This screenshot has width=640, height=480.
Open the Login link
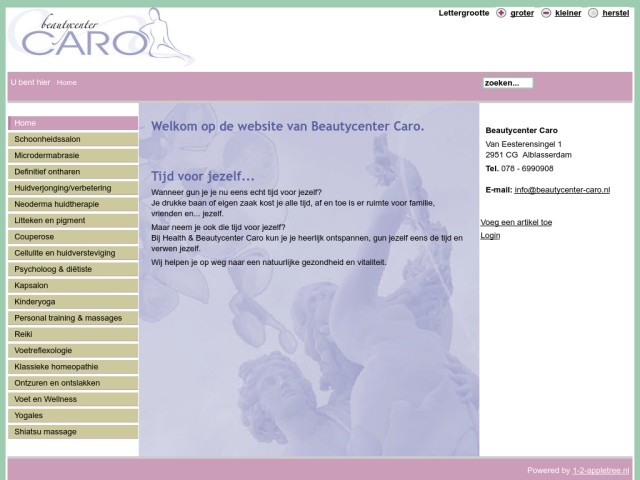(x=490, y=236)
